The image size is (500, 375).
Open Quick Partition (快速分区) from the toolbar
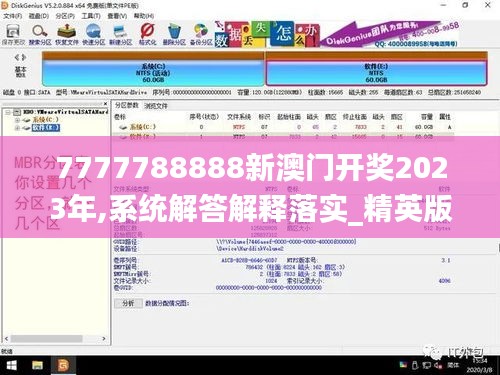pyautogui.click(x=94, y=34)
